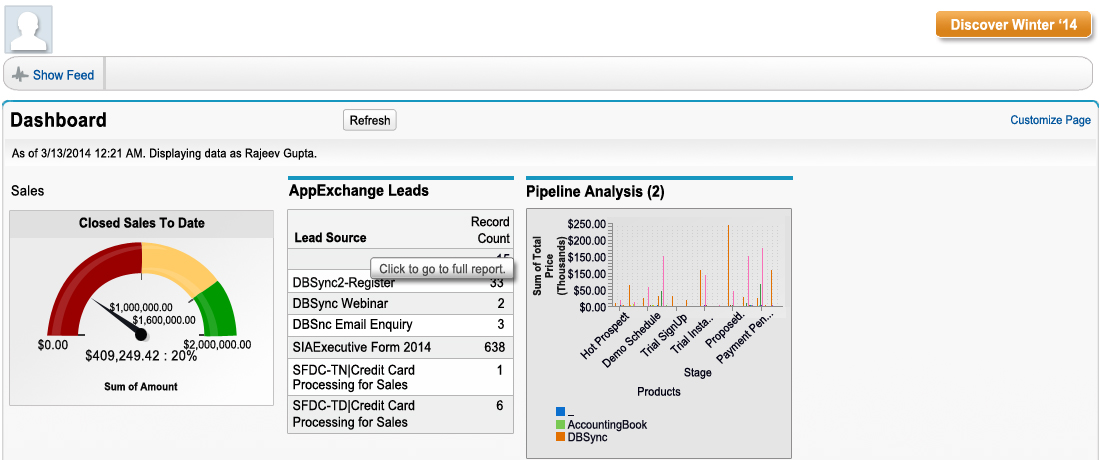Click the orange DBSync legend swatch
This screenshot has height=460, width=1100.
(x=560, y=437)
